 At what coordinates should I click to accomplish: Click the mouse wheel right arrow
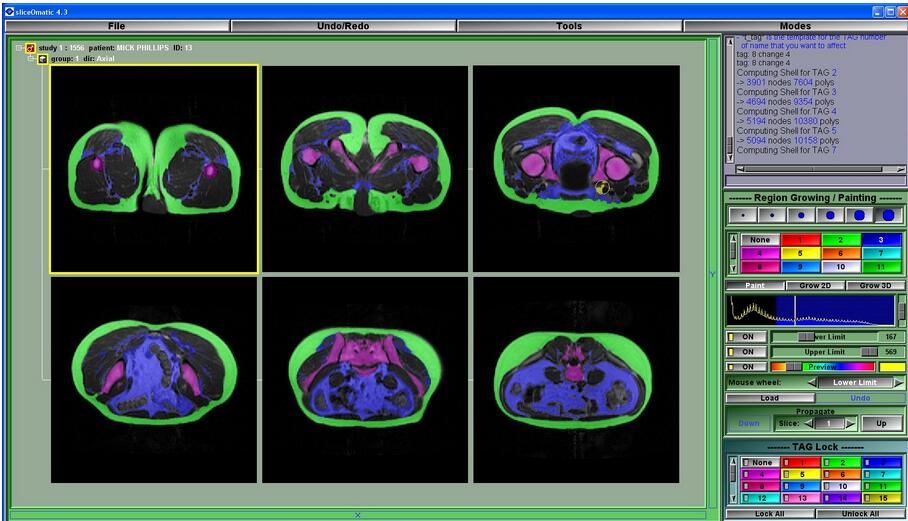898,383
